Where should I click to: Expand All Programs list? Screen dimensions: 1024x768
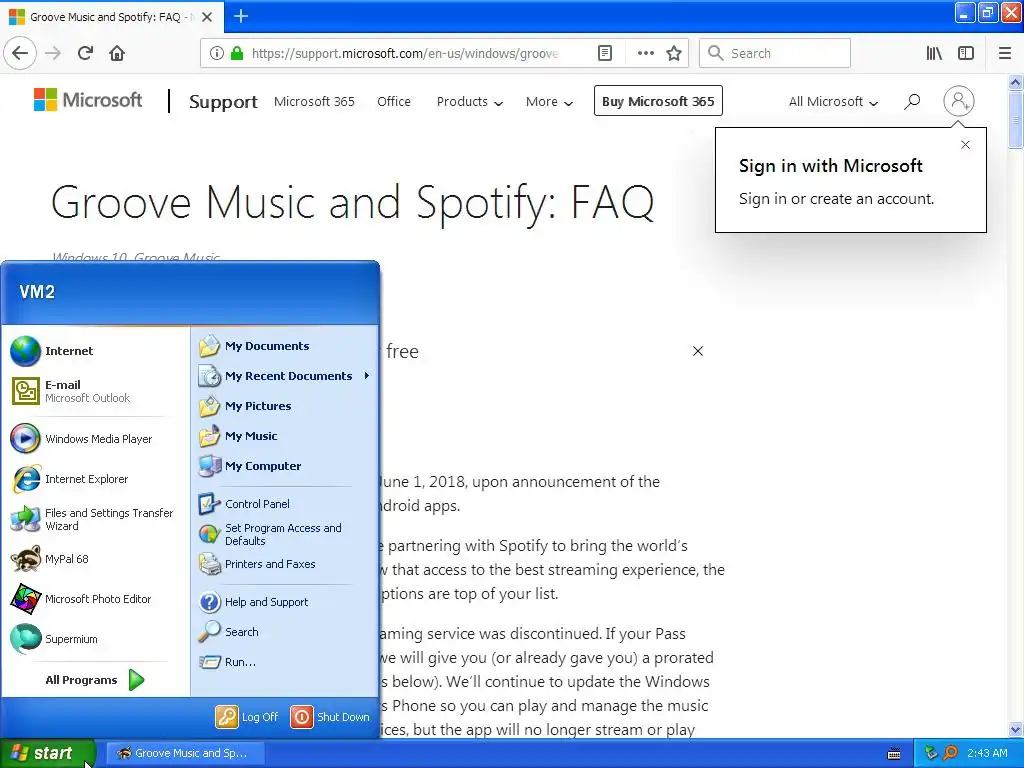click(95, 680)
